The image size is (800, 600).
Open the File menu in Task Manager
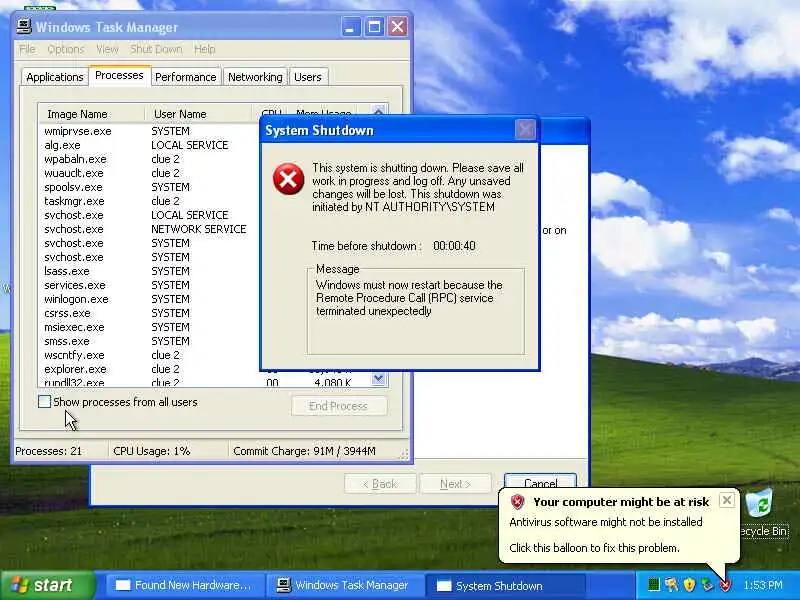(27, 49)
